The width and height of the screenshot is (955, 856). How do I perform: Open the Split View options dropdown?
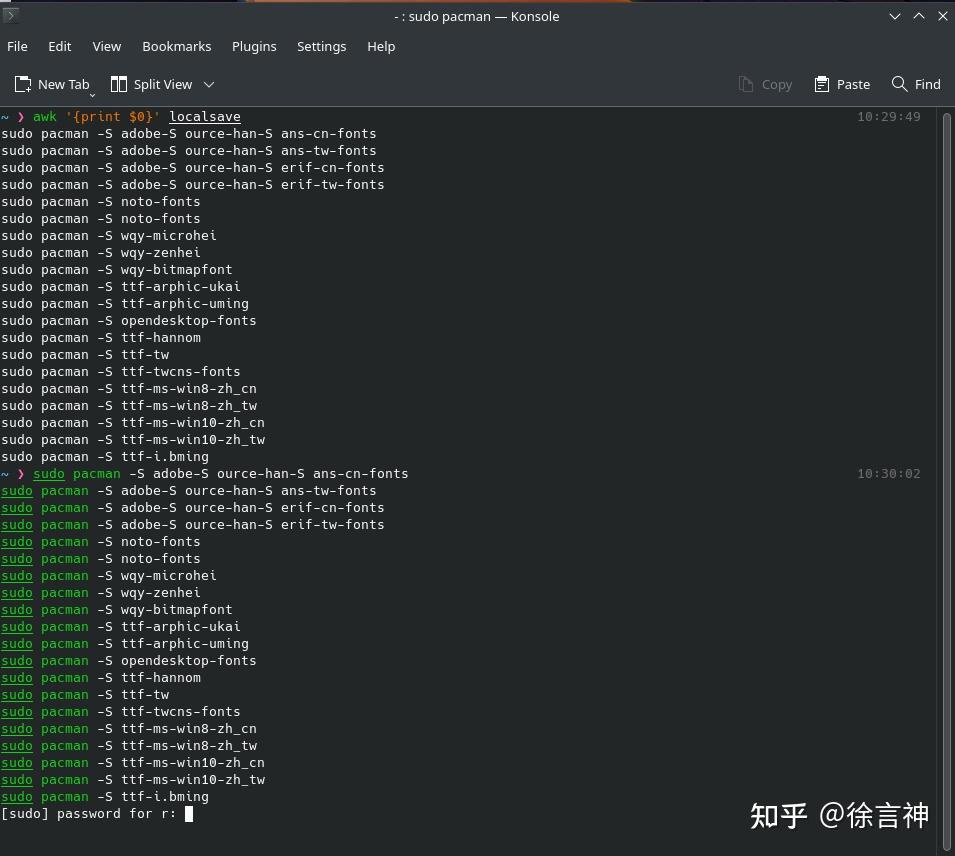pos(208,84)
